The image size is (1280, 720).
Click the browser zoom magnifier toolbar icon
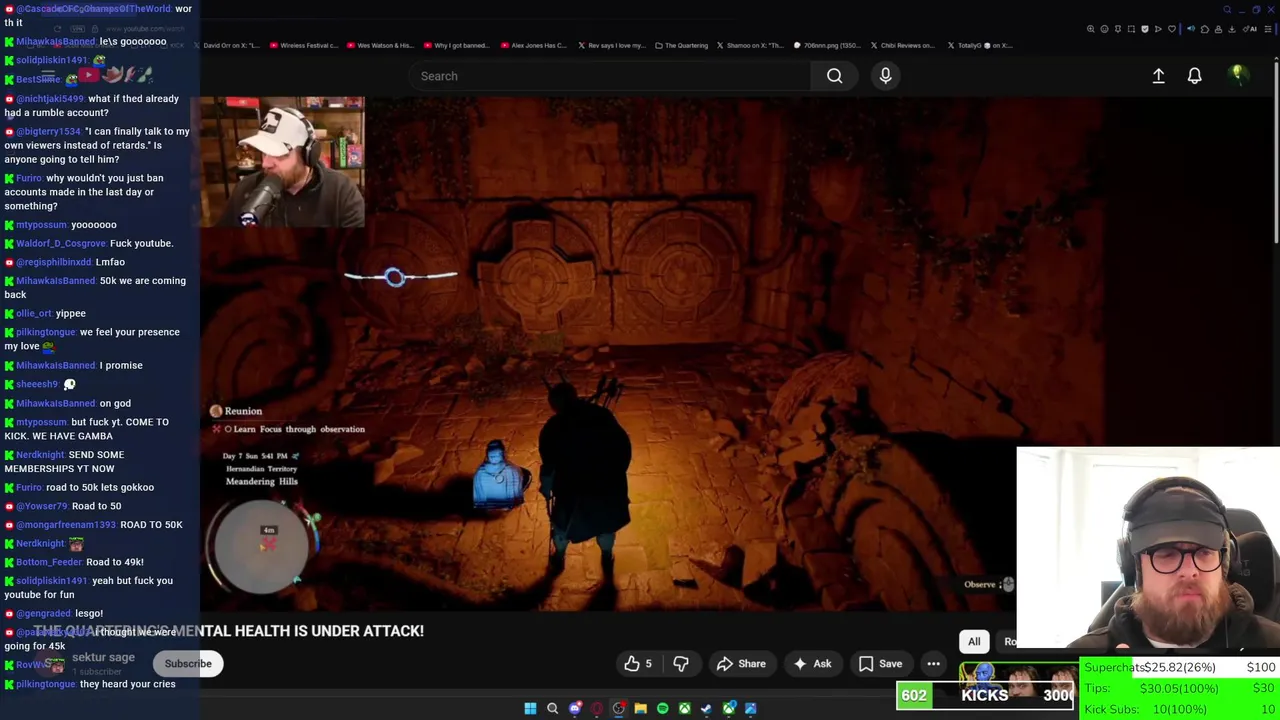1090,29
